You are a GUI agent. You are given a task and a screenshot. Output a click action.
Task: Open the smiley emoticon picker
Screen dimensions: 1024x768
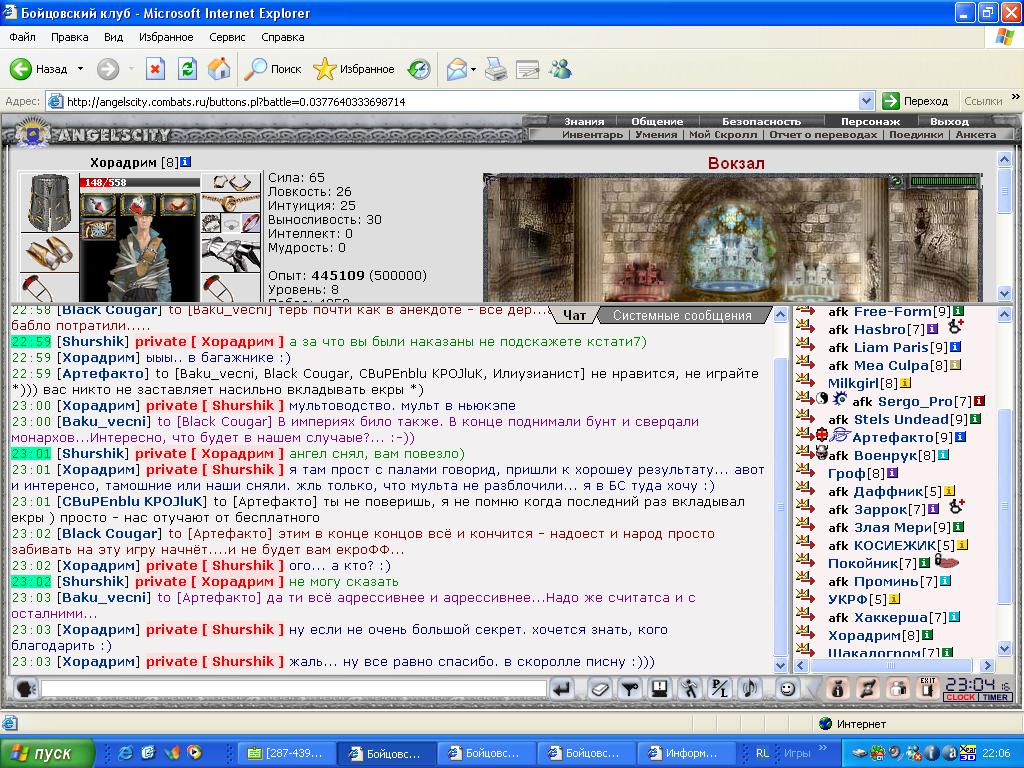(x=787, y=688)
